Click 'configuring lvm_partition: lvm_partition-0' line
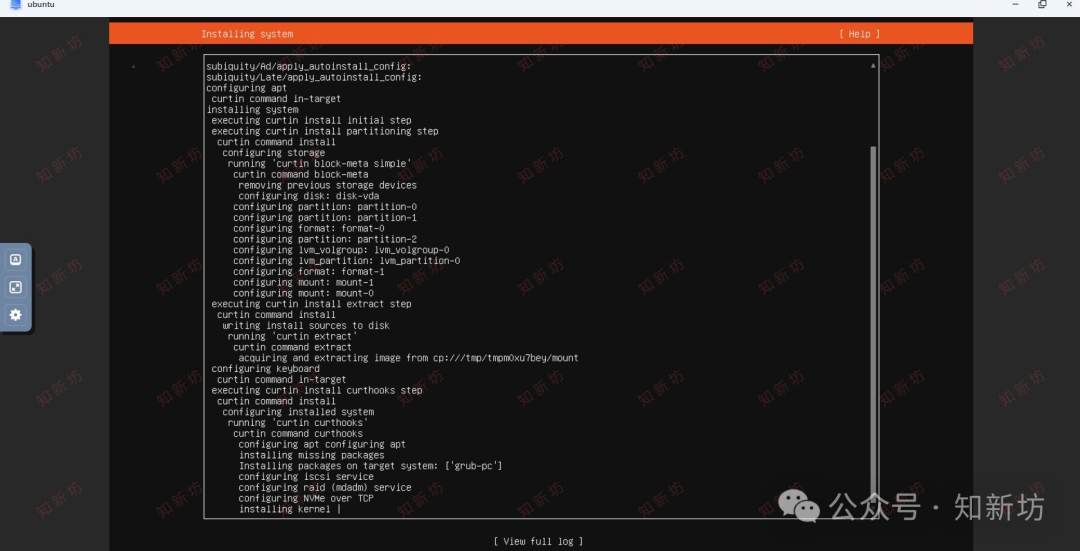 click(x=346, y=261)
